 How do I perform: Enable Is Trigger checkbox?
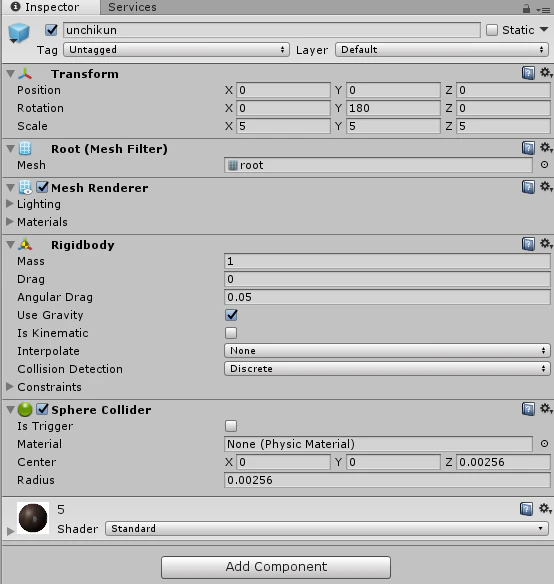tap(231, 426)
